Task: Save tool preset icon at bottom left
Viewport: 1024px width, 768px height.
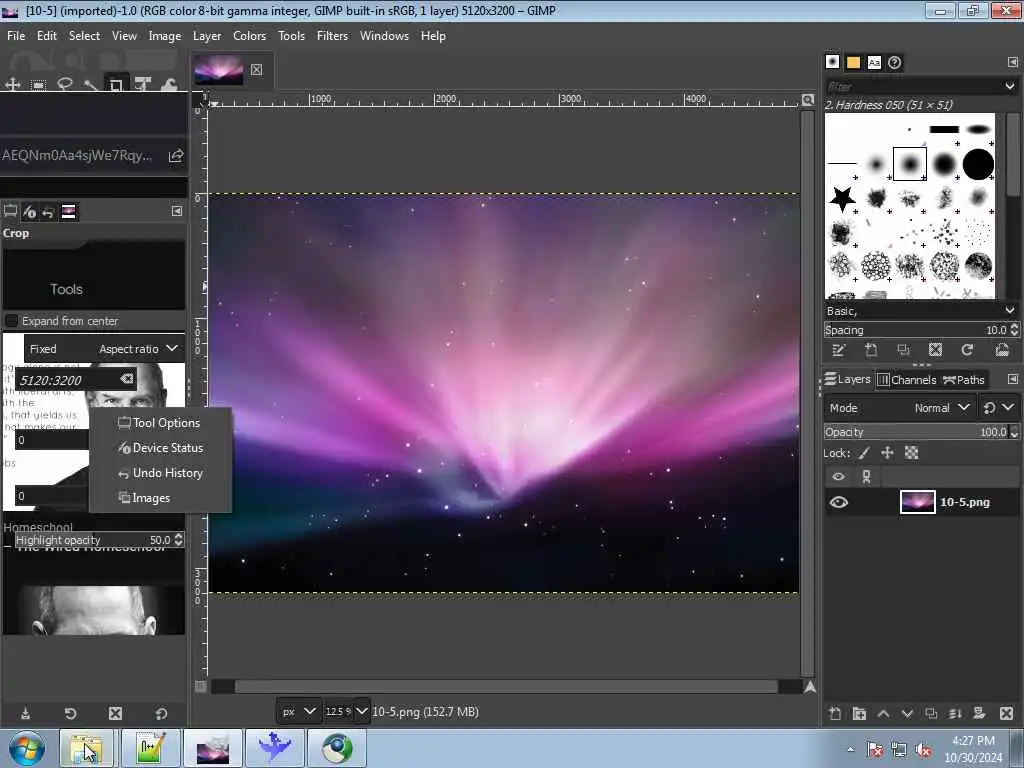Action: coord(25,714)
